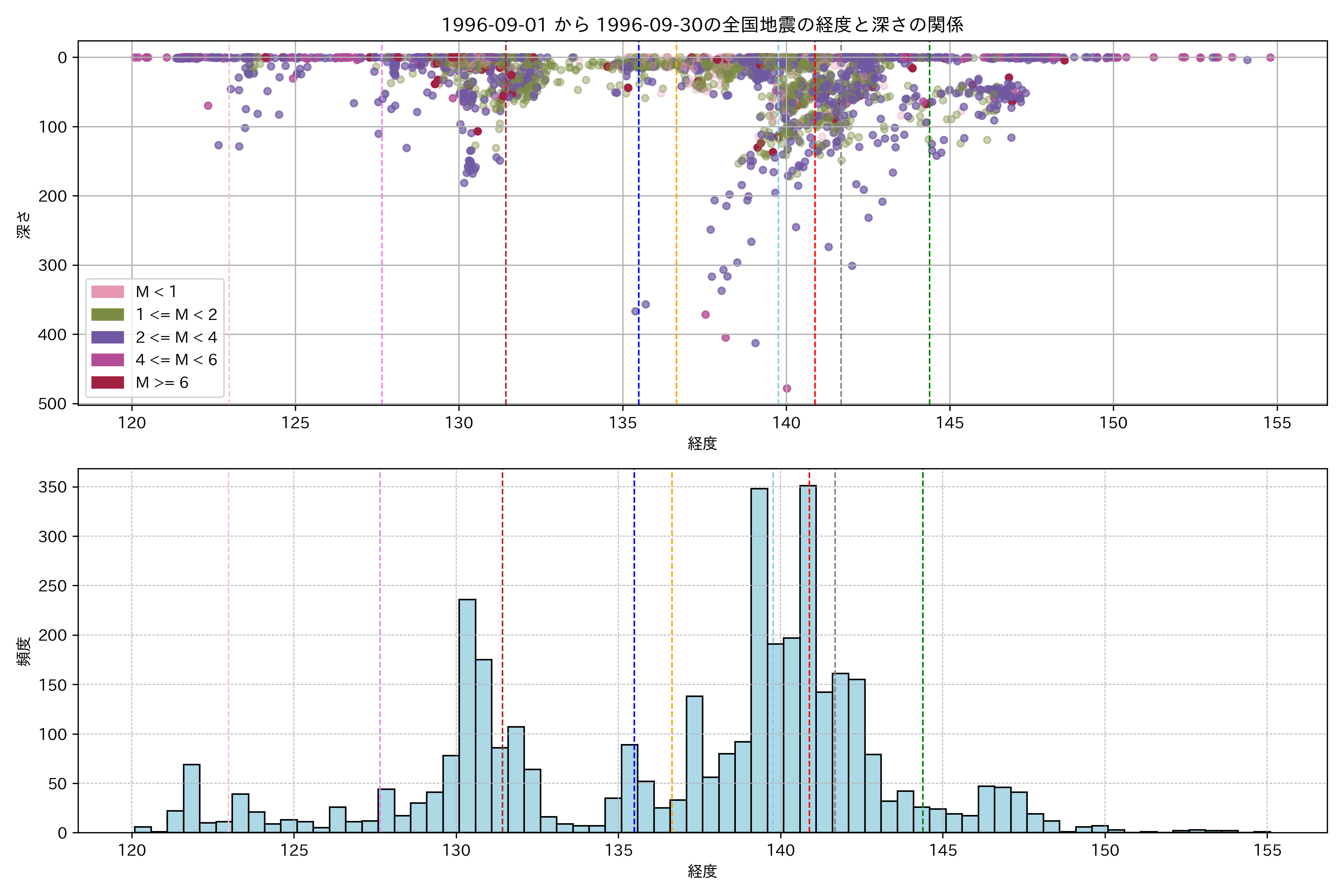Screen dimensions: 1344x896
Task: Click the 350 tick label on the frequency axis
Action: coord(53,488)
